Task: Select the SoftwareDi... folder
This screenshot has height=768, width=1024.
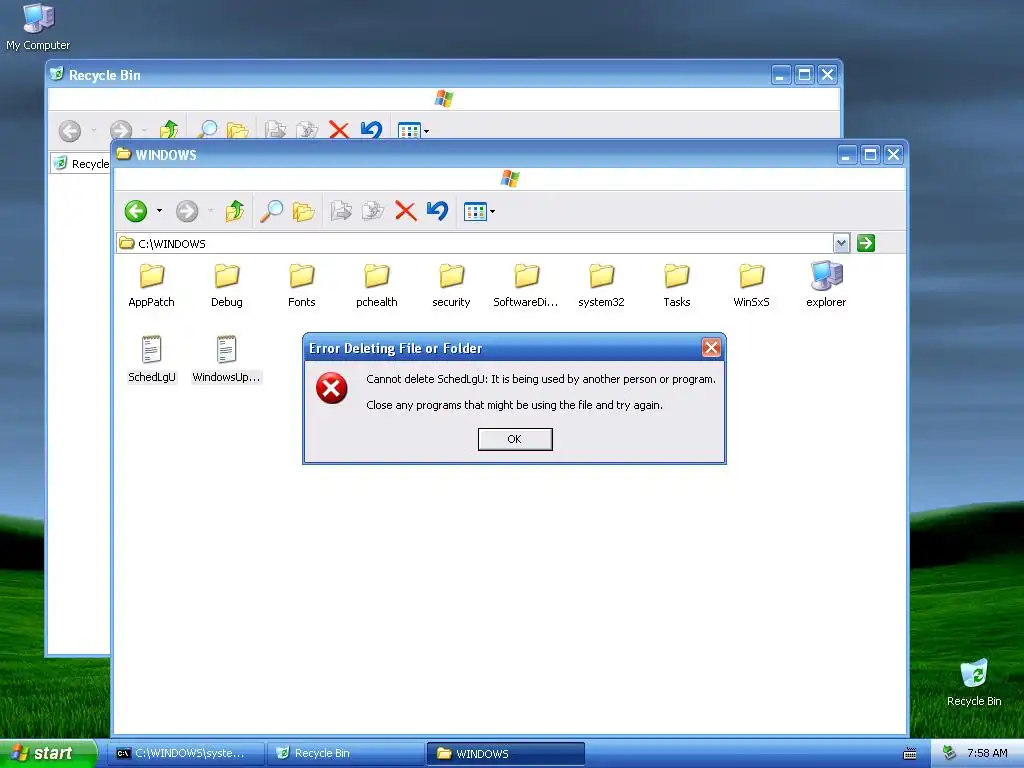Action: click(526, 285)
